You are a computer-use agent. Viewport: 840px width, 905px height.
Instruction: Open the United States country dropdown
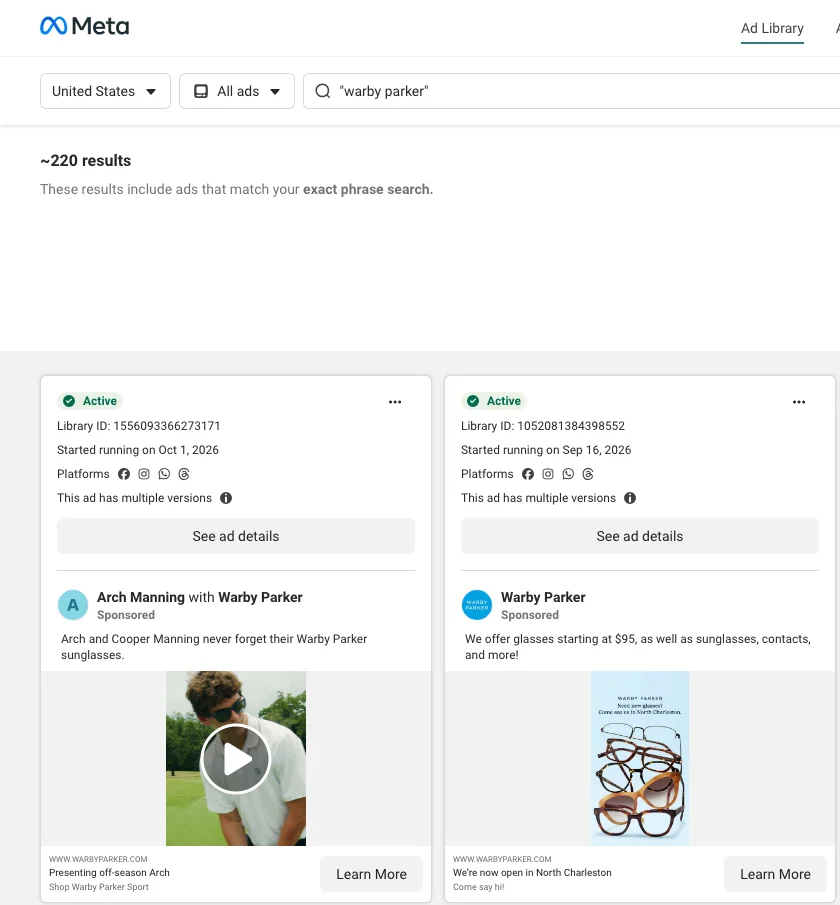pyautogui.click(x=105, y=91)
